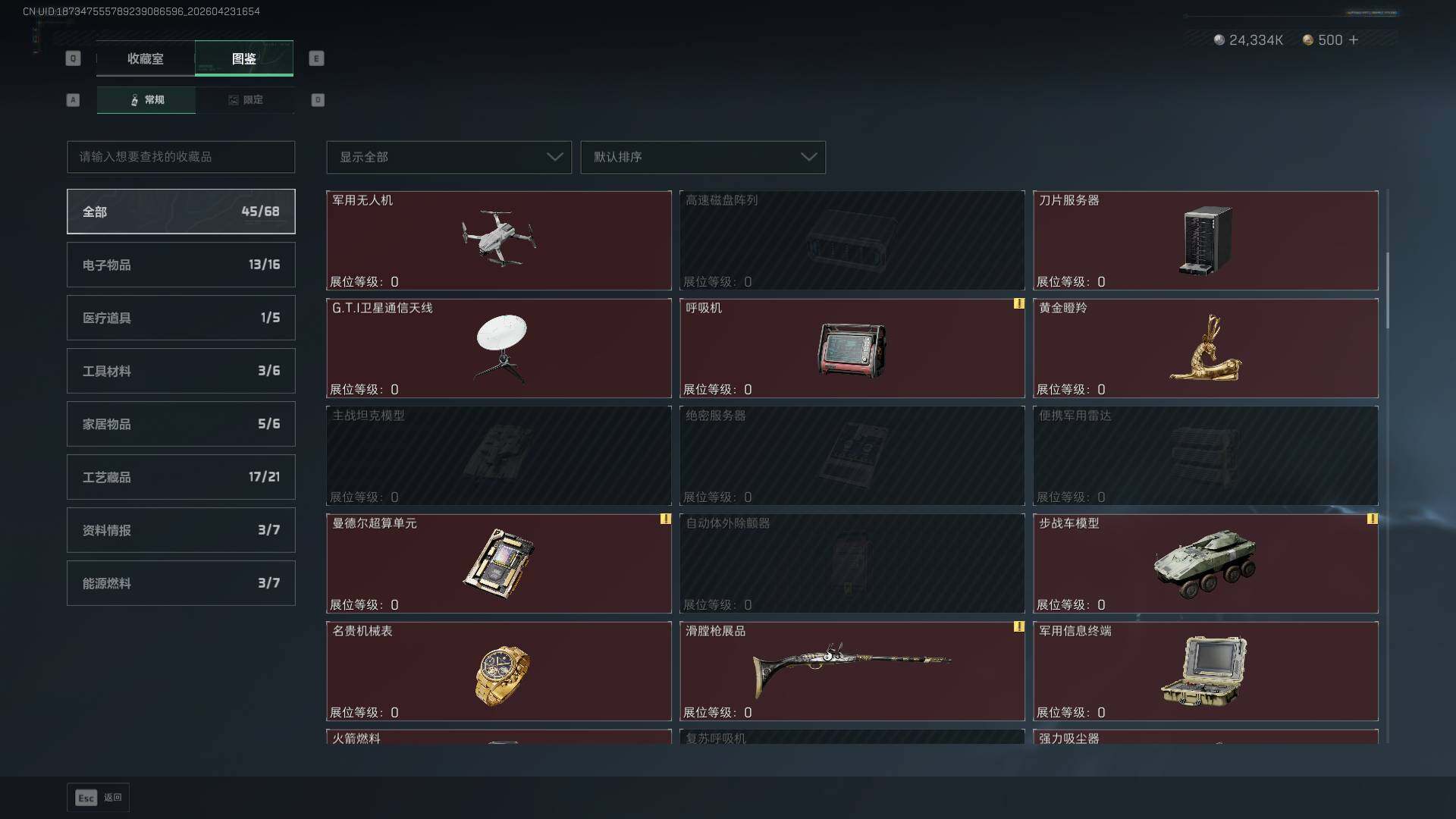Image resolution: width=1456 pixels, height=819 pixels.
Task: Click the collectible search input field
Action: [x=181, y=157]
